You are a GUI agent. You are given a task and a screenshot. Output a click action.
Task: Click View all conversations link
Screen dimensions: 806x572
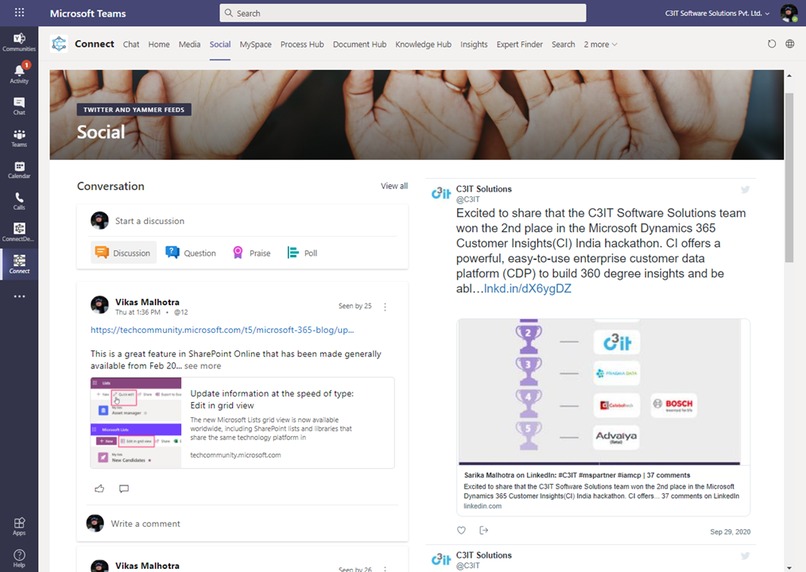[394, 186]
